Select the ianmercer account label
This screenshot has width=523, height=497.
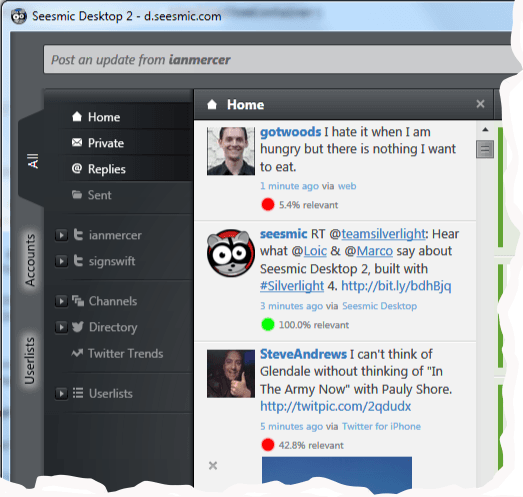[115, 235]
